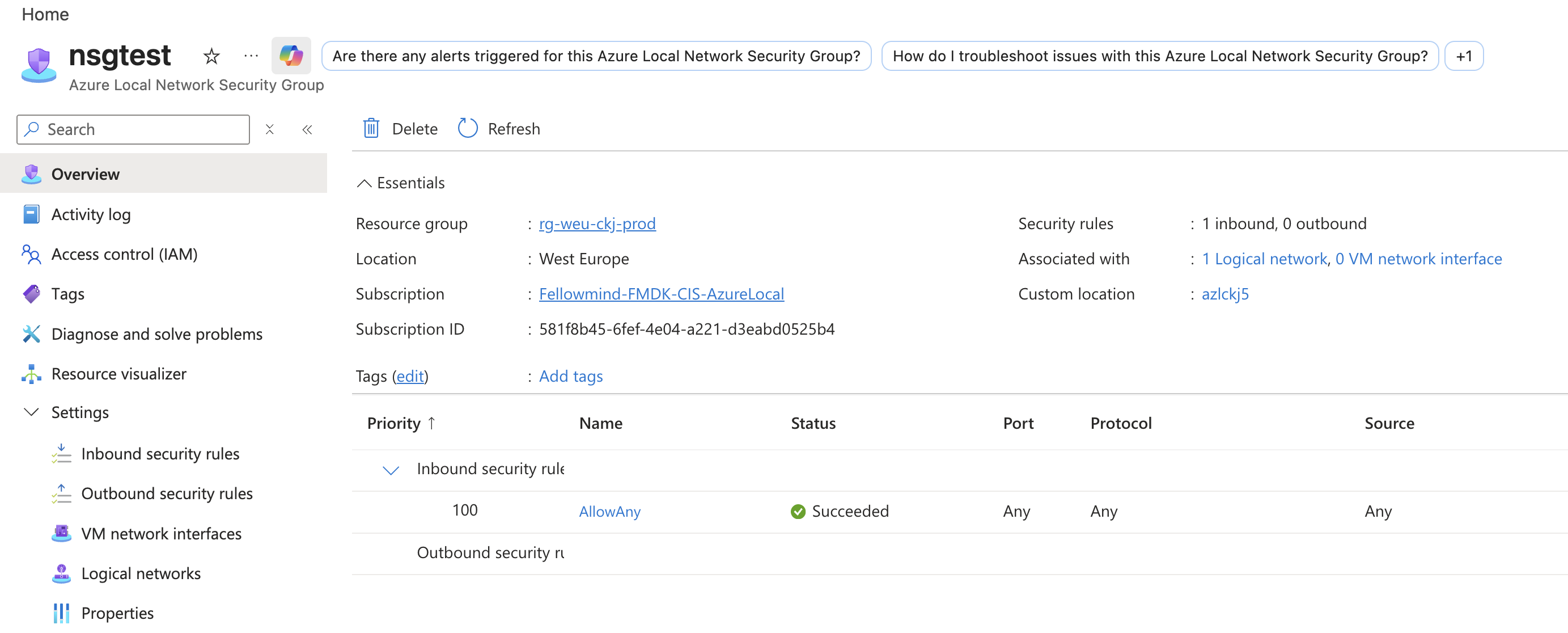Open the 0 VM network interface link
Screen dimensions: 1568x633
1418,259
